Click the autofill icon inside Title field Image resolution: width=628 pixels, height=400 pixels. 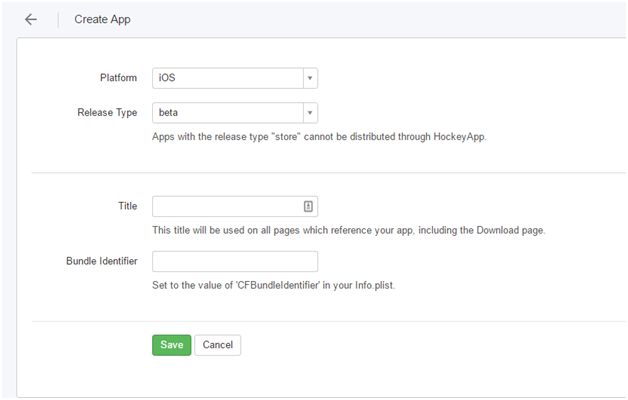point(308,206)
